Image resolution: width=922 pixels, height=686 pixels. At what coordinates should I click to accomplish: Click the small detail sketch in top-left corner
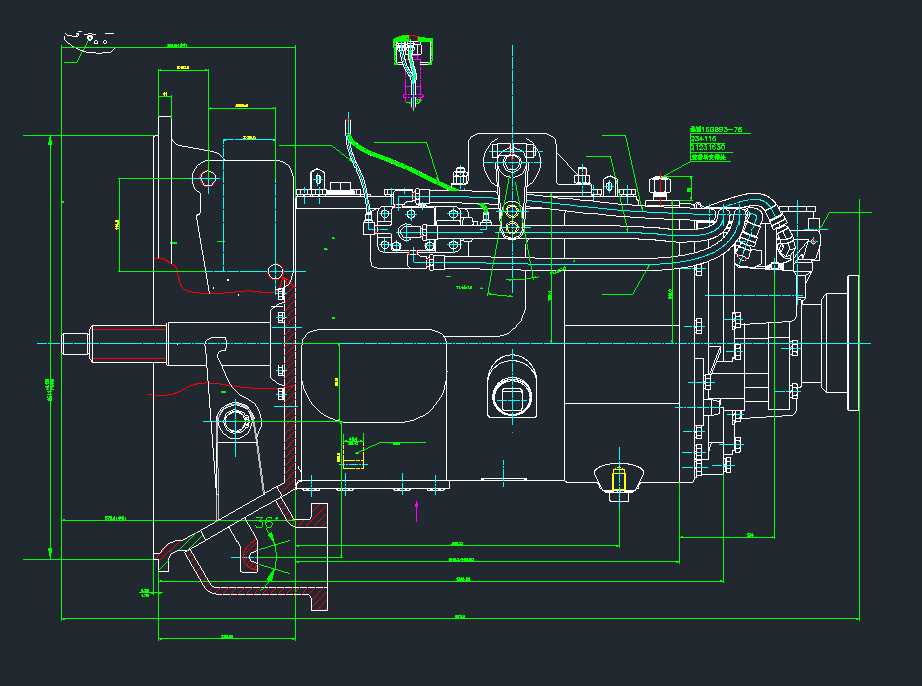tap(88, 41)
